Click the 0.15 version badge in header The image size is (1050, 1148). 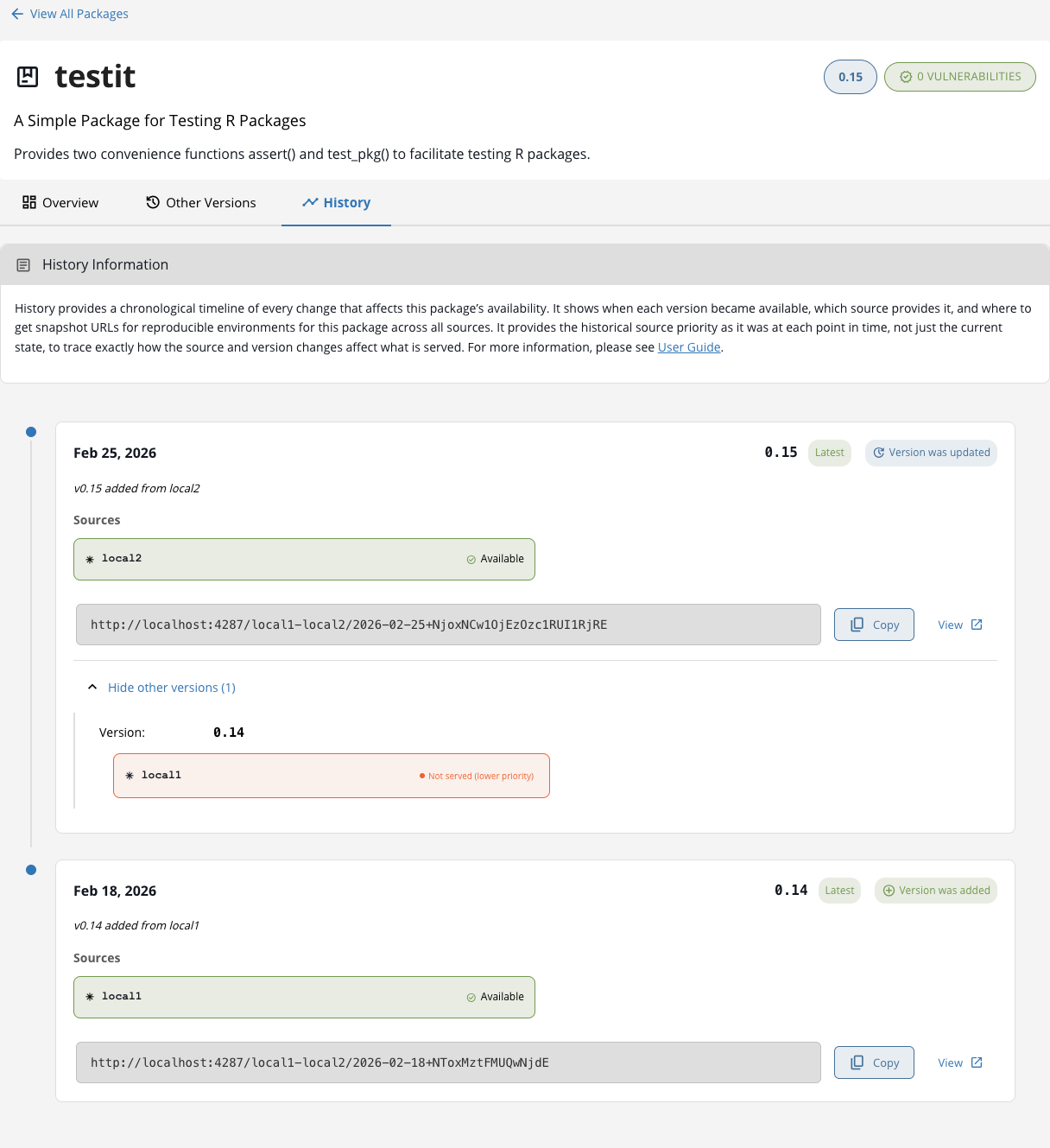(x=851, y=77)
